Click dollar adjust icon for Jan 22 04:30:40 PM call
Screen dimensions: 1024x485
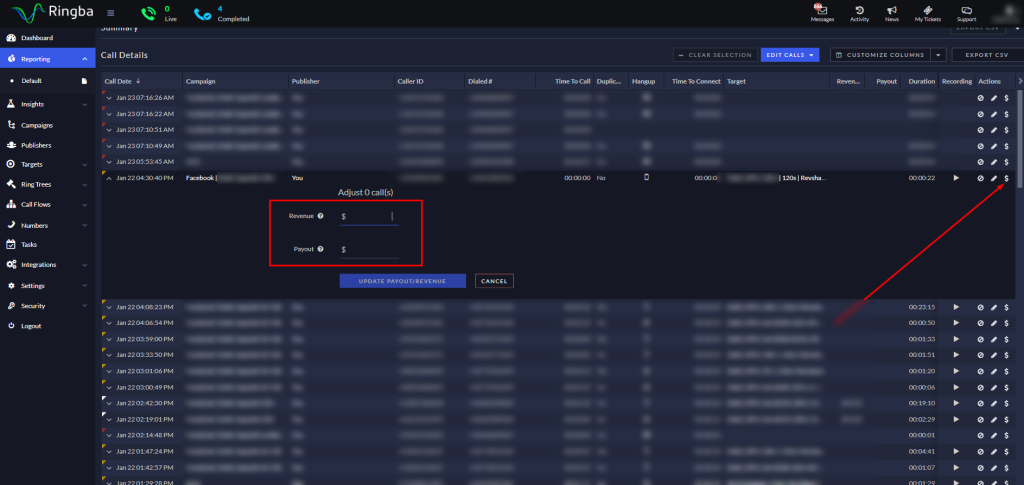point(1006,178)
